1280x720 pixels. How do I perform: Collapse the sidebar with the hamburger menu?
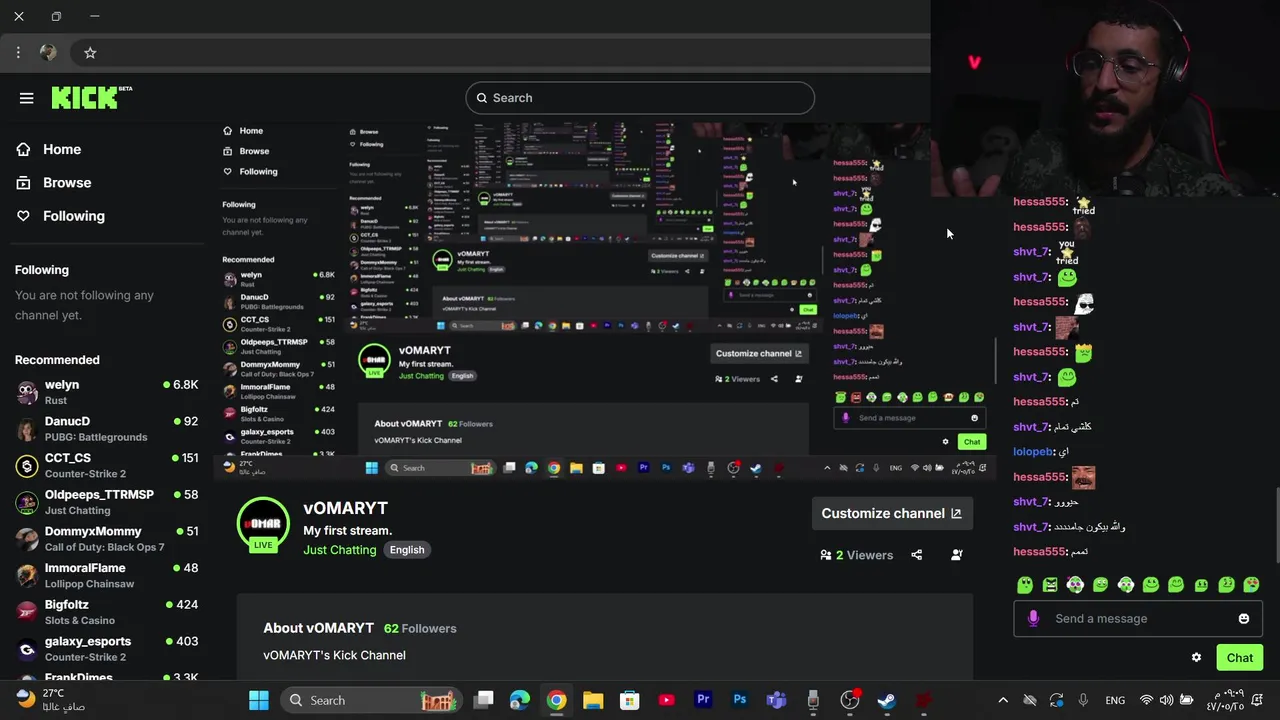[26, 98]
